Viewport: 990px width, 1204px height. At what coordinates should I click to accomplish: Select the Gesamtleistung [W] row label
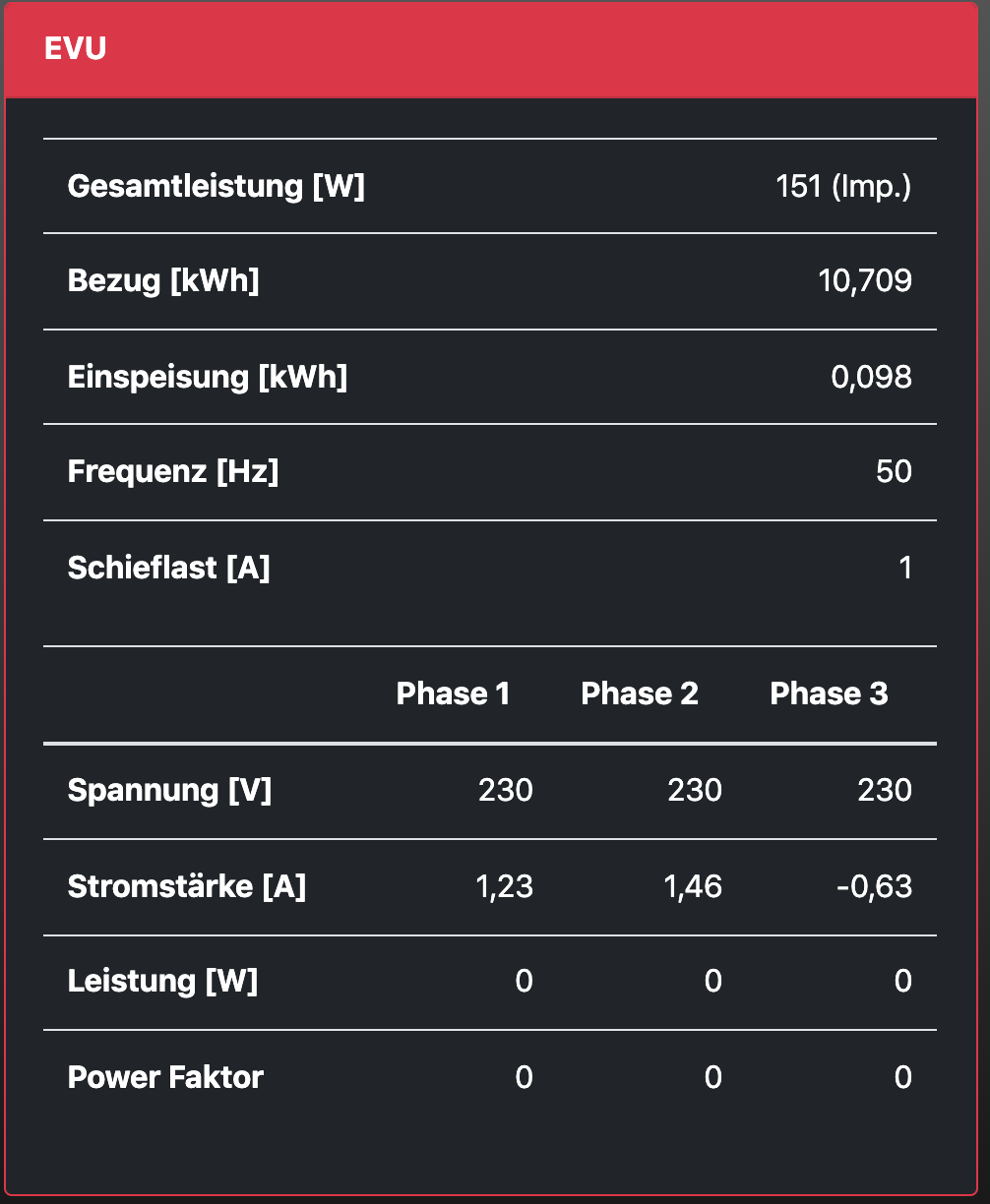point(216,186)
